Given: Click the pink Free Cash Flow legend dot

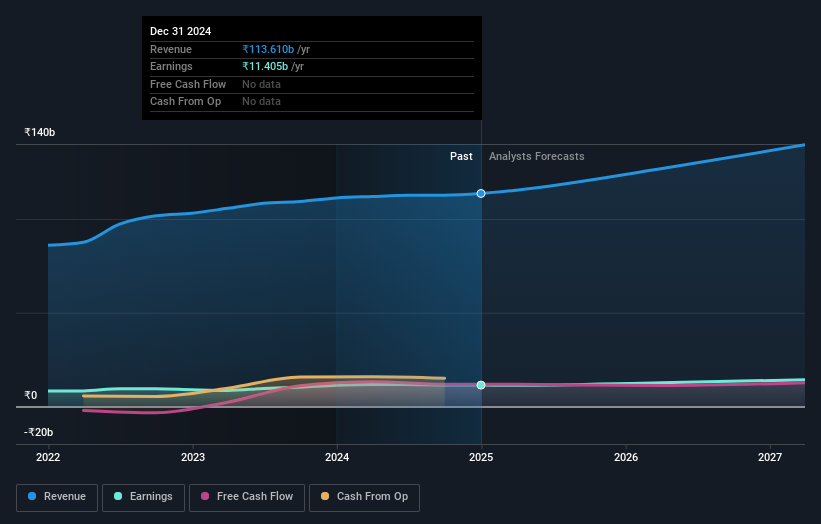Looking at the screenshot, I should pos(205,496).
